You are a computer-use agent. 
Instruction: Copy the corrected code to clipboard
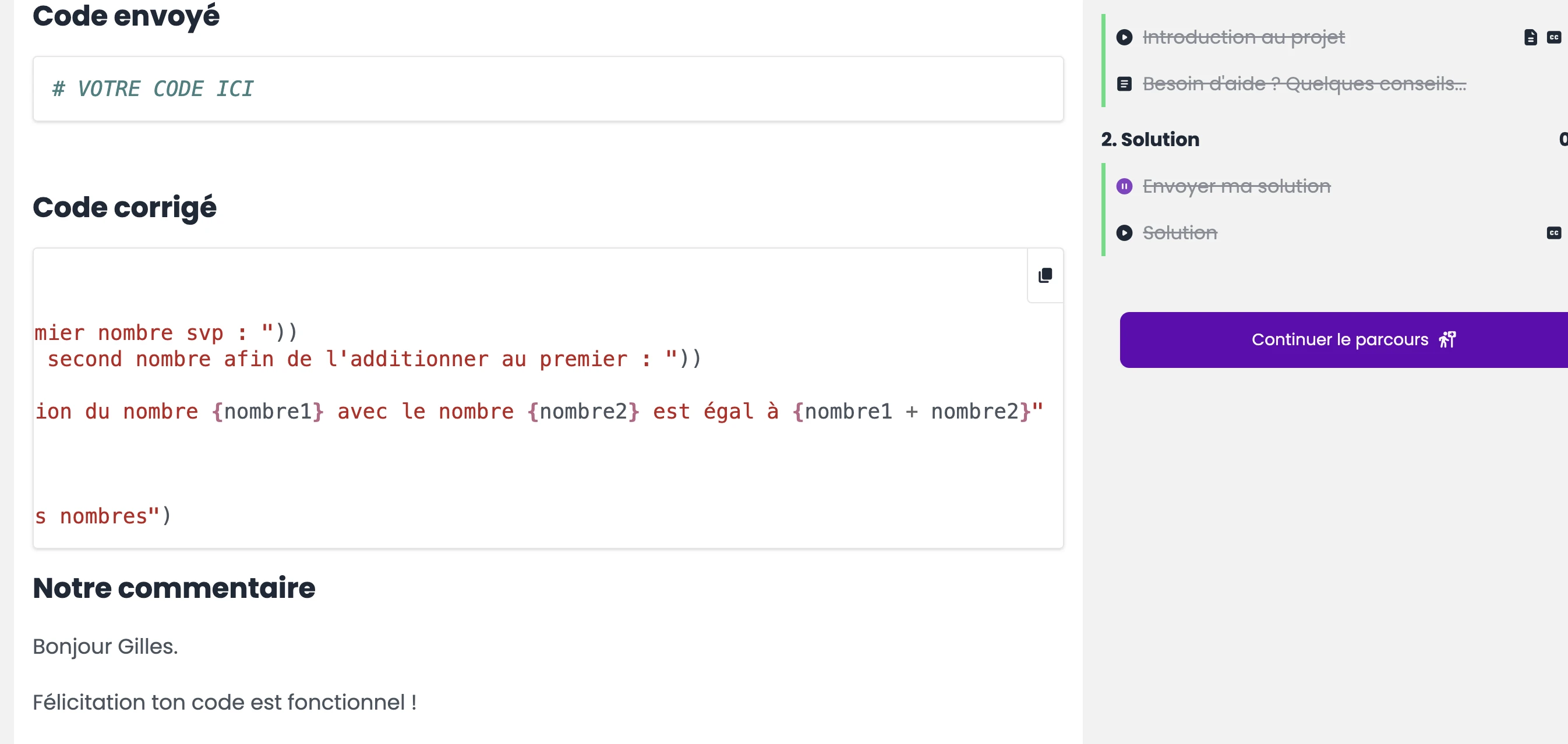point(1044,275)
